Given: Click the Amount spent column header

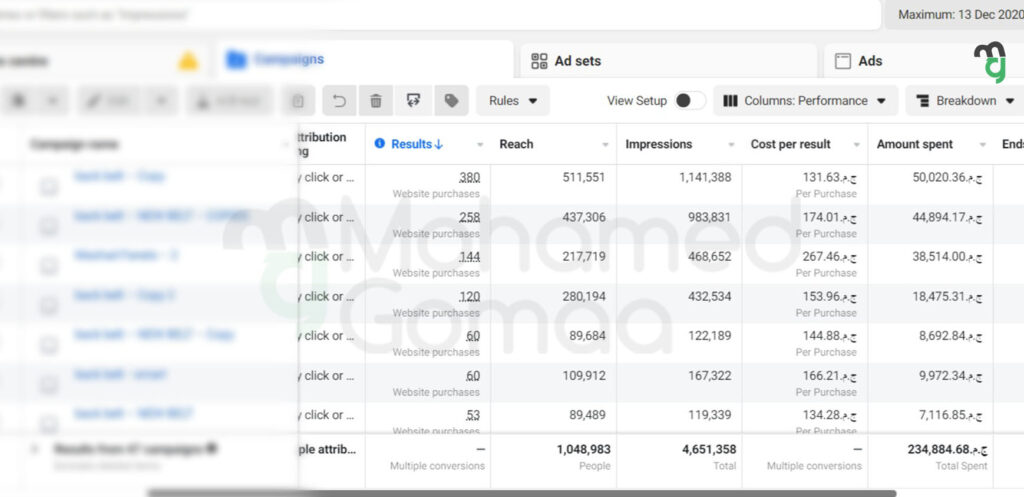Looking at the screenshot, I should pyautogui.click(x=915, y=144).
